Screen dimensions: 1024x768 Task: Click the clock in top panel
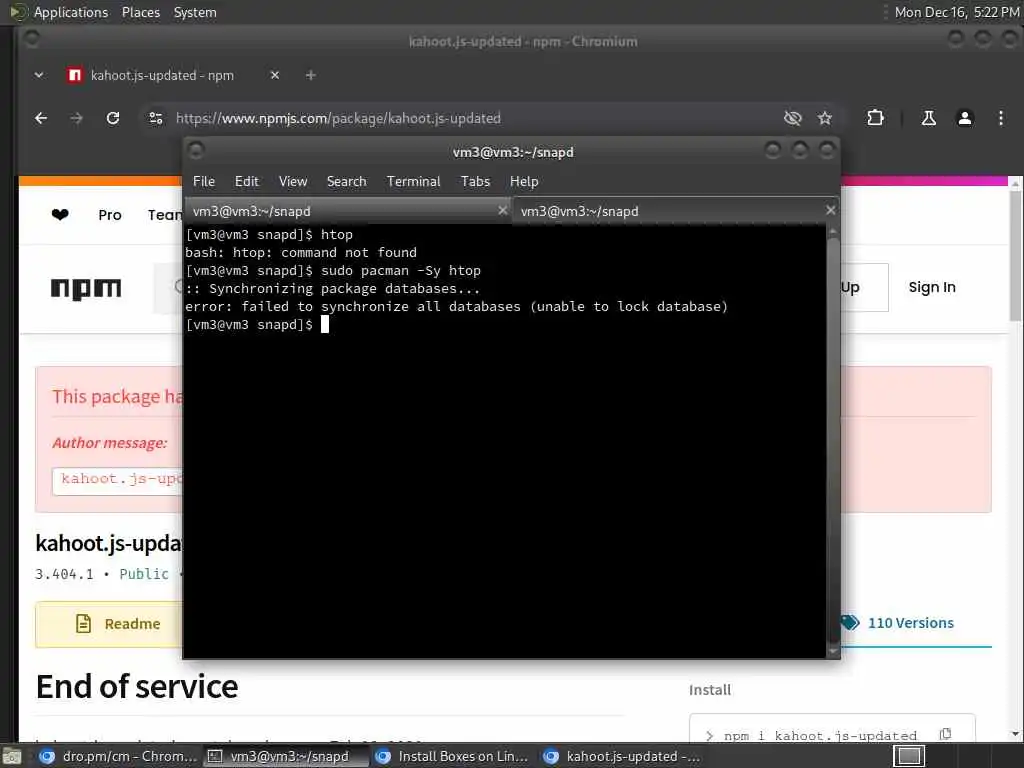click(x=957, y=12)
